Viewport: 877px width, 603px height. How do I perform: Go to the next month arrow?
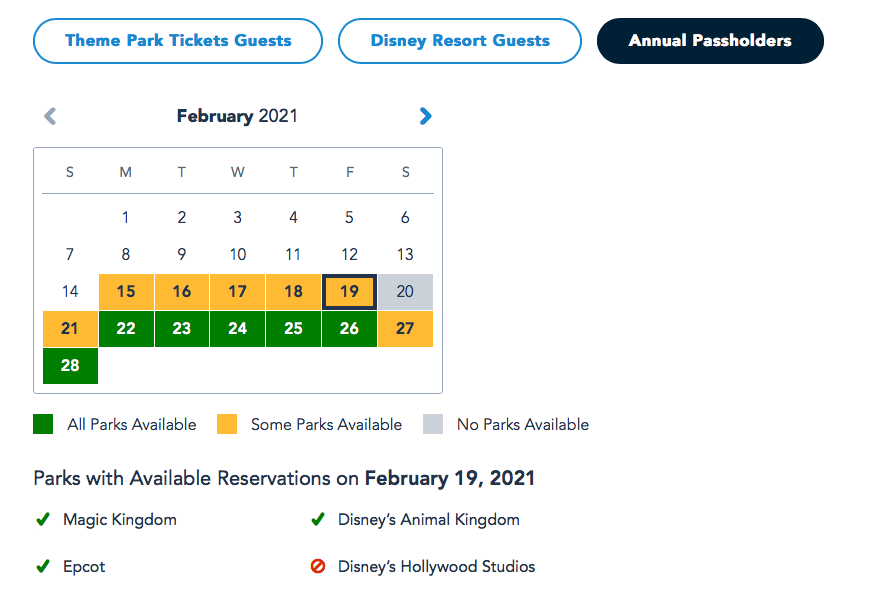tap(426, 116)
